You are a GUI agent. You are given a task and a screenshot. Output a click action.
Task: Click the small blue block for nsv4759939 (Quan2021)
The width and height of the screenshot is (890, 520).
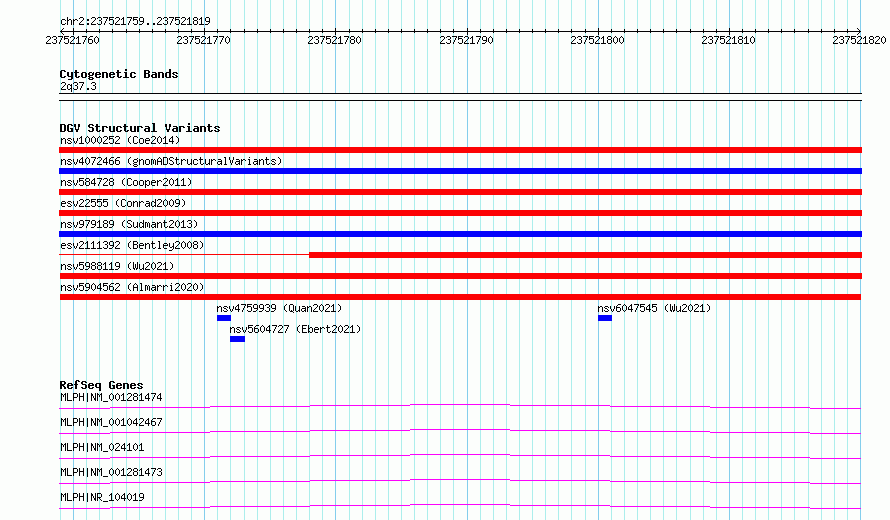[x=224, y=318]
